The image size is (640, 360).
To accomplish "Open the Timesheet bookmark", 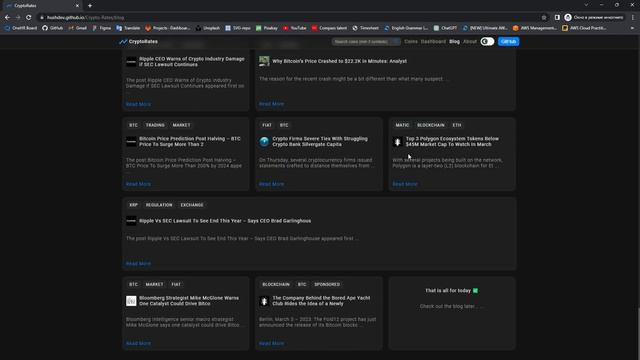I will pyautogui.click(x=366, y=28).
